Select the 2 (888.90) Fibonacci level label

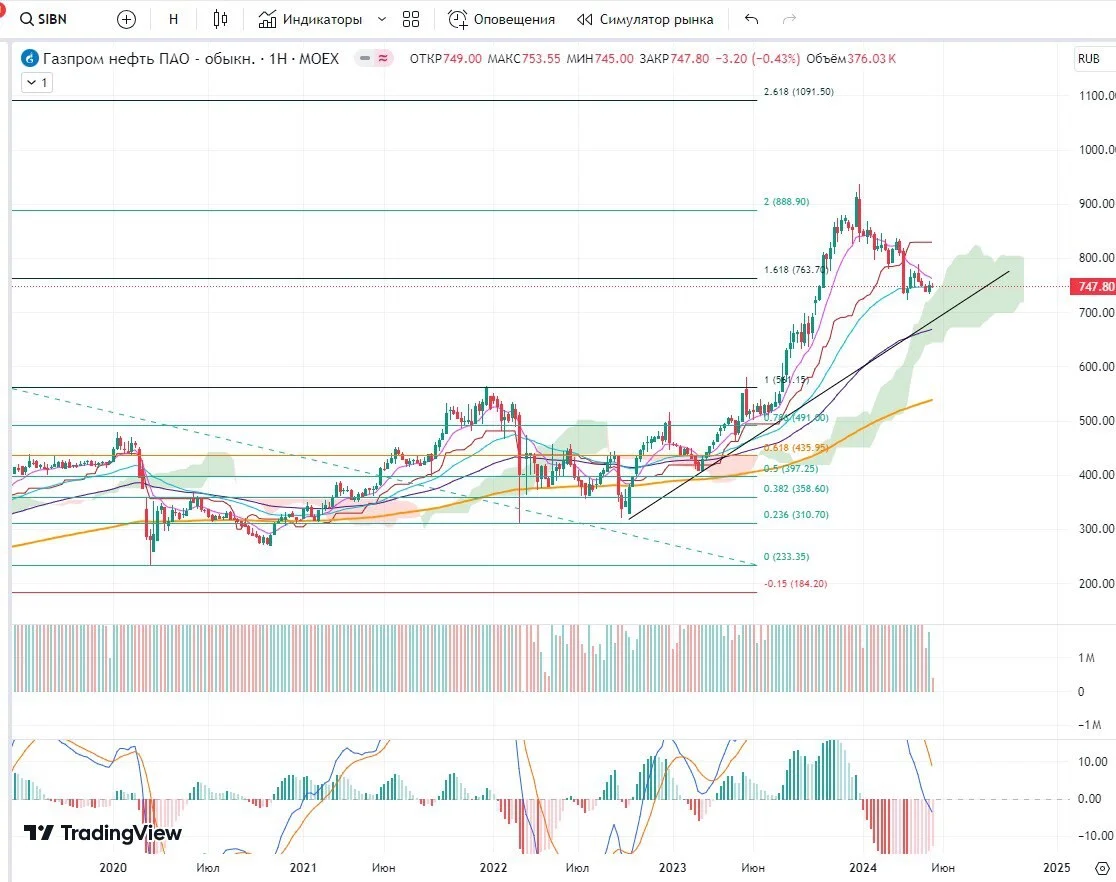pyautogui.click(x=786, y=201)
